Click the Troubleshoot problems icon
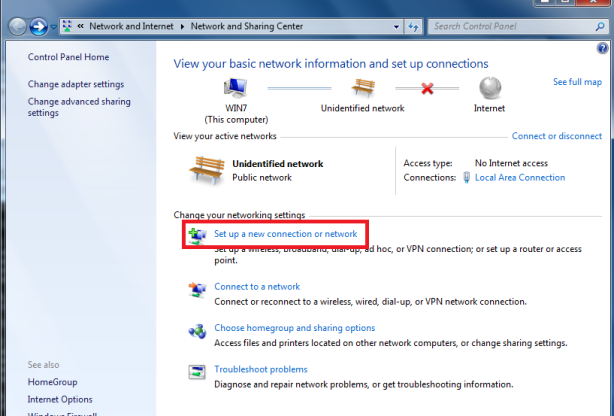This screenshot has width=614, height=416. point(197,372)
